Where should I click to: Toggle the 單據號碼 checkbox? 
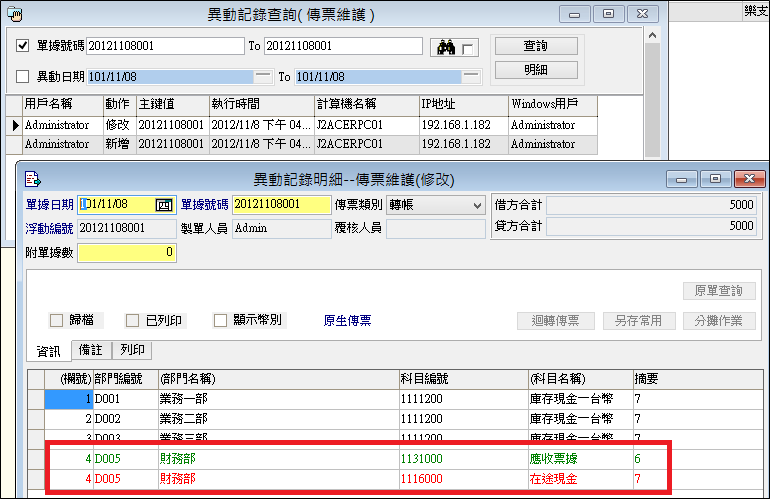[x=24, y=46]
